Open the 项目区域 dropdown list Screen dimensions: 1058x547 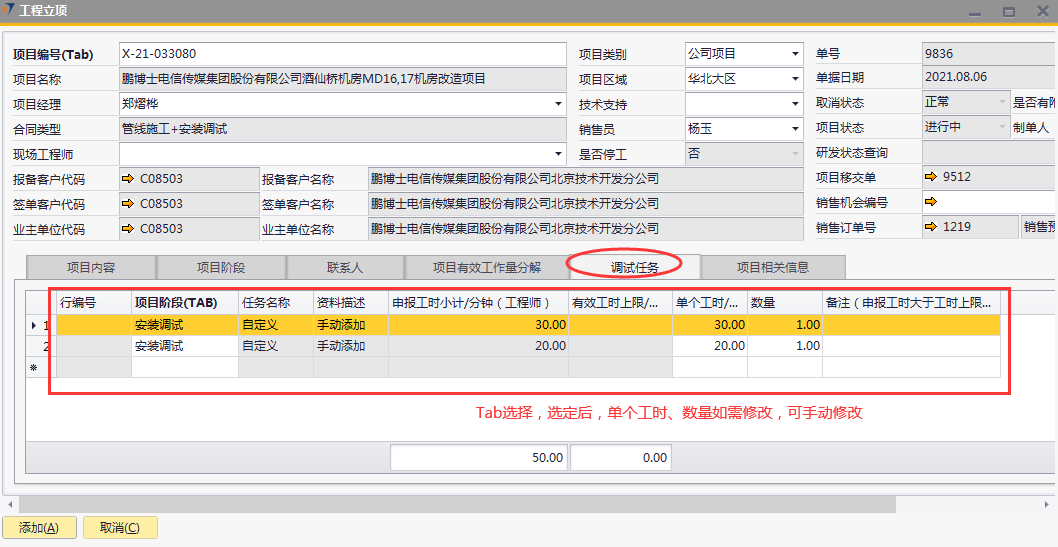[795, 79]
